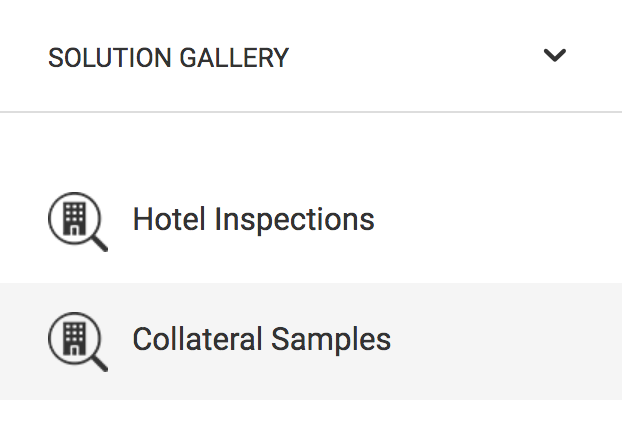The image size is (622, 422).
Task: Click the word "Hotel" in the first entry
Action: (169, 219)
